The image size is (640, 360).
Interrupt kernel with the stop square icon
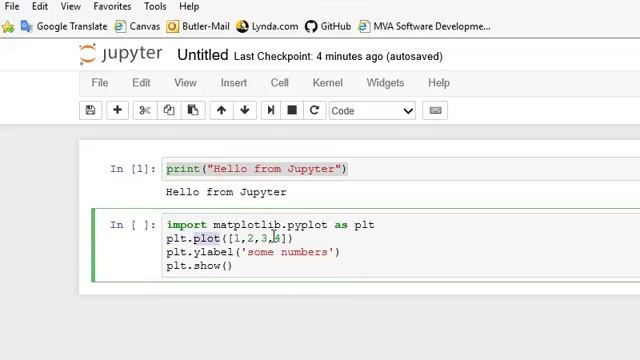[x=292, y=110]
